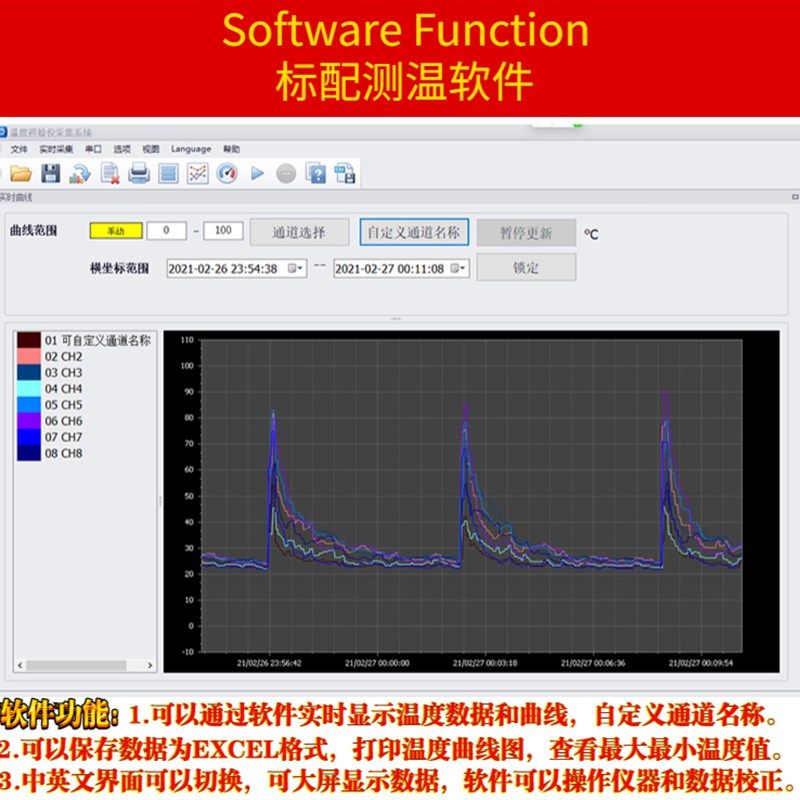Select legend entry 02 CH2
This screenshot has height=800, width=800.
(x=63, y=357)
